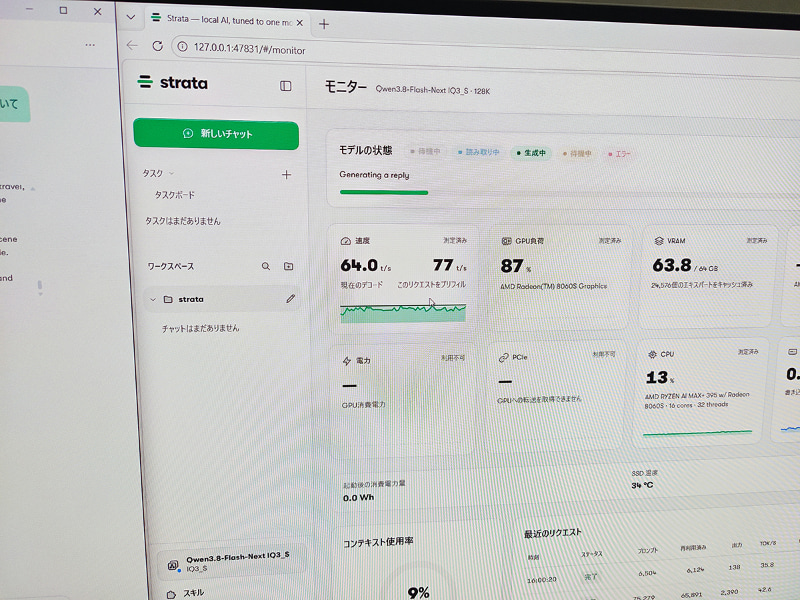Click the GPU chip icon on GPU負荷 card
Image resolution: width=800 pixels, height=600 pixels.
point(506,241)
